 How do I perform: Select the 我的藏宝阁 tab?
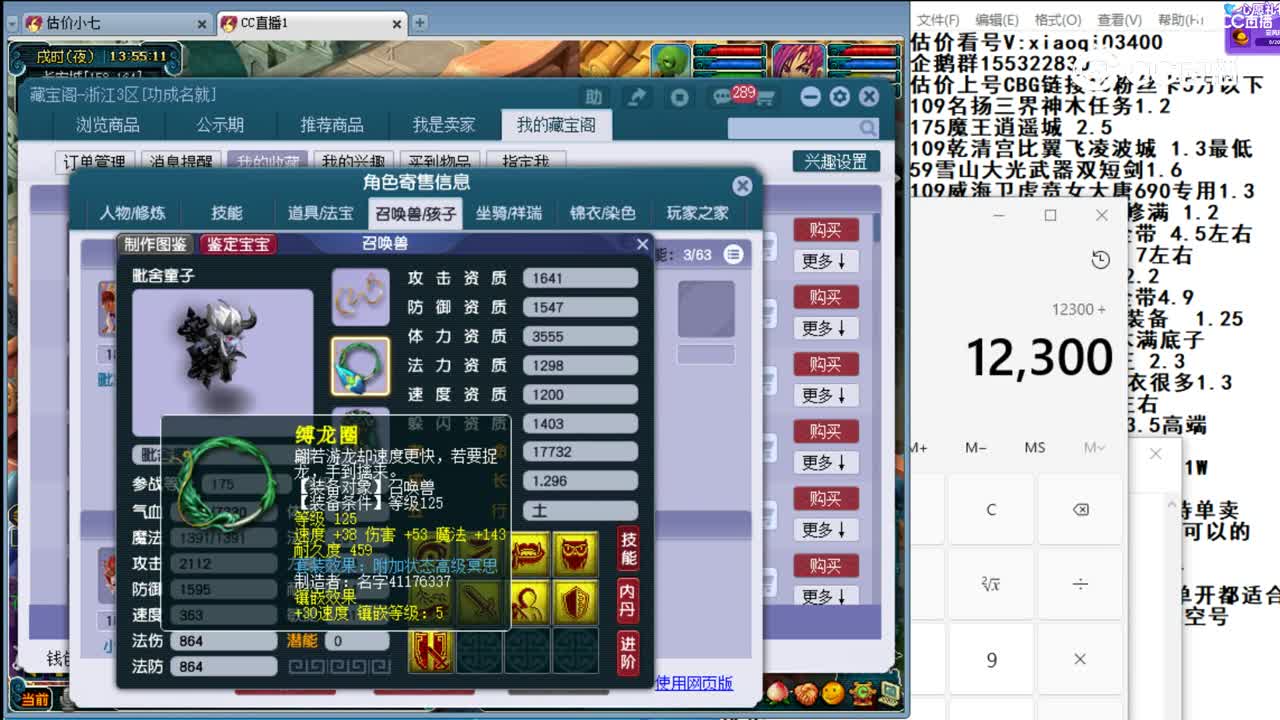(x=556, y=125)
